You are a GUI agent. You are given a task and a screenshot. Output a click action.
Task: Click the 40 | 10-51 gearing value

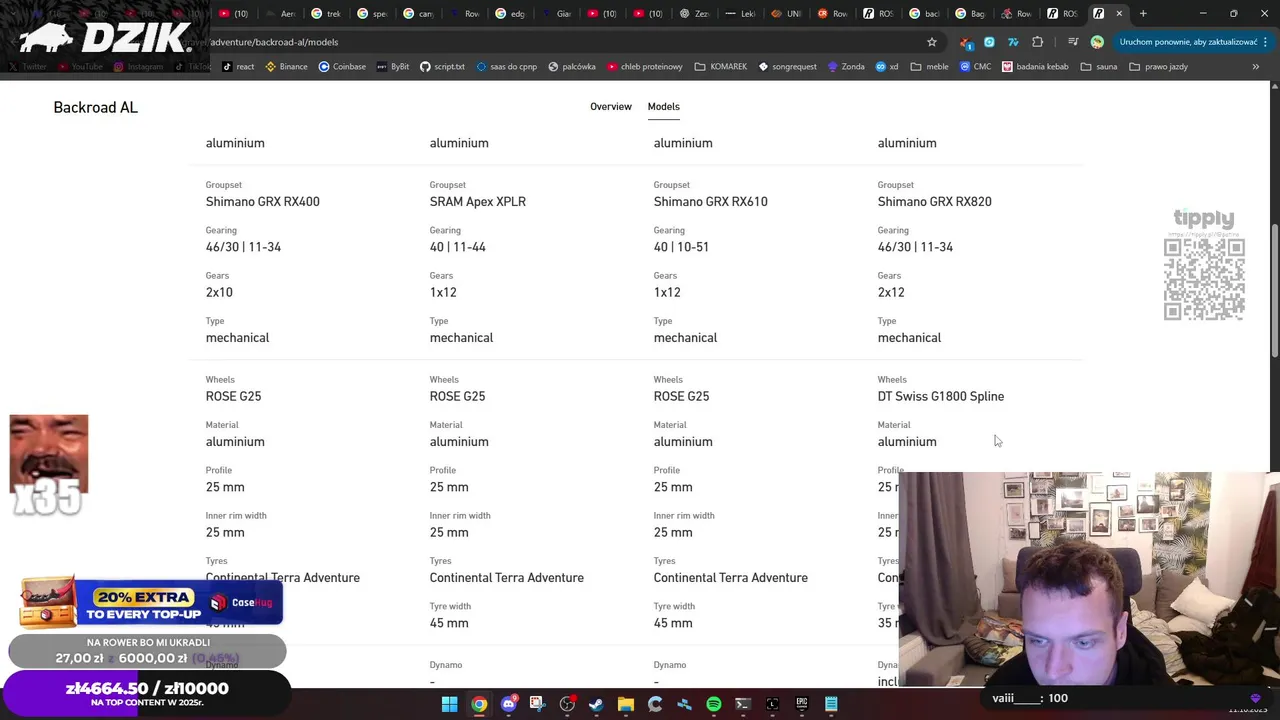[x=681, y=247]
